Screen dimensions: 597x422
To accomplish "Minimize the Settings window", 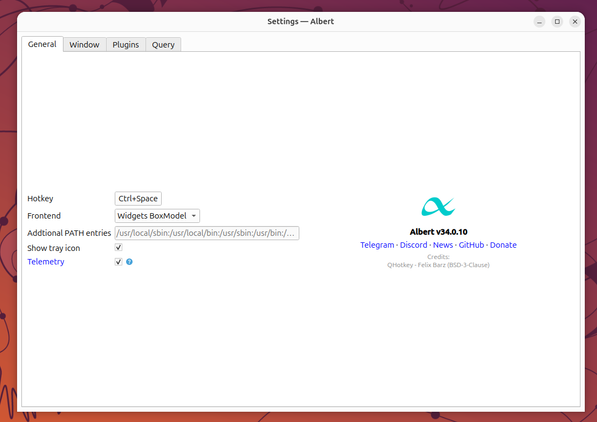I will [x=539, y=22].
